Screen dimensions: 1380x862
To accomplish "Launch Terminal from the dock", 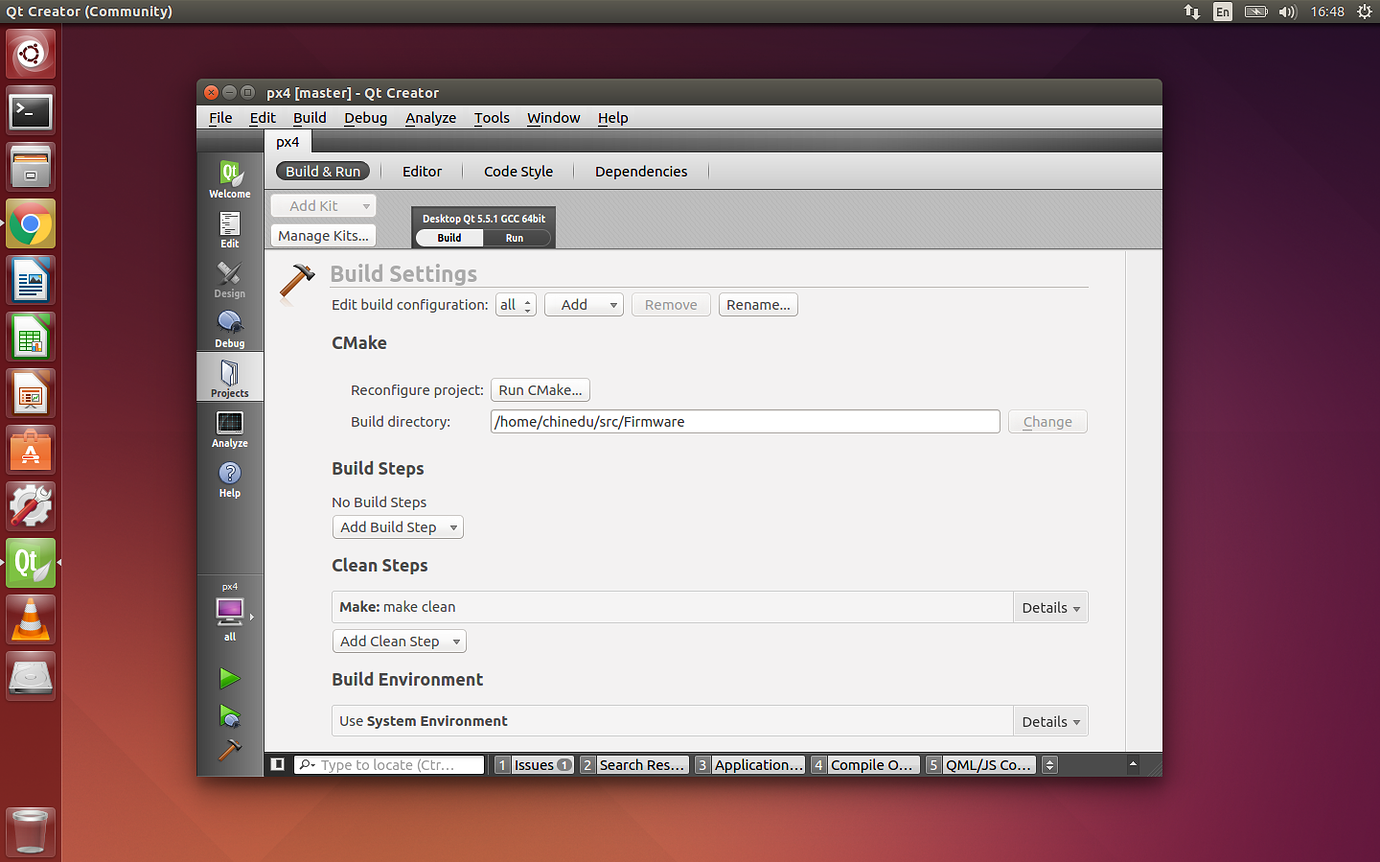I will (31, 111).
